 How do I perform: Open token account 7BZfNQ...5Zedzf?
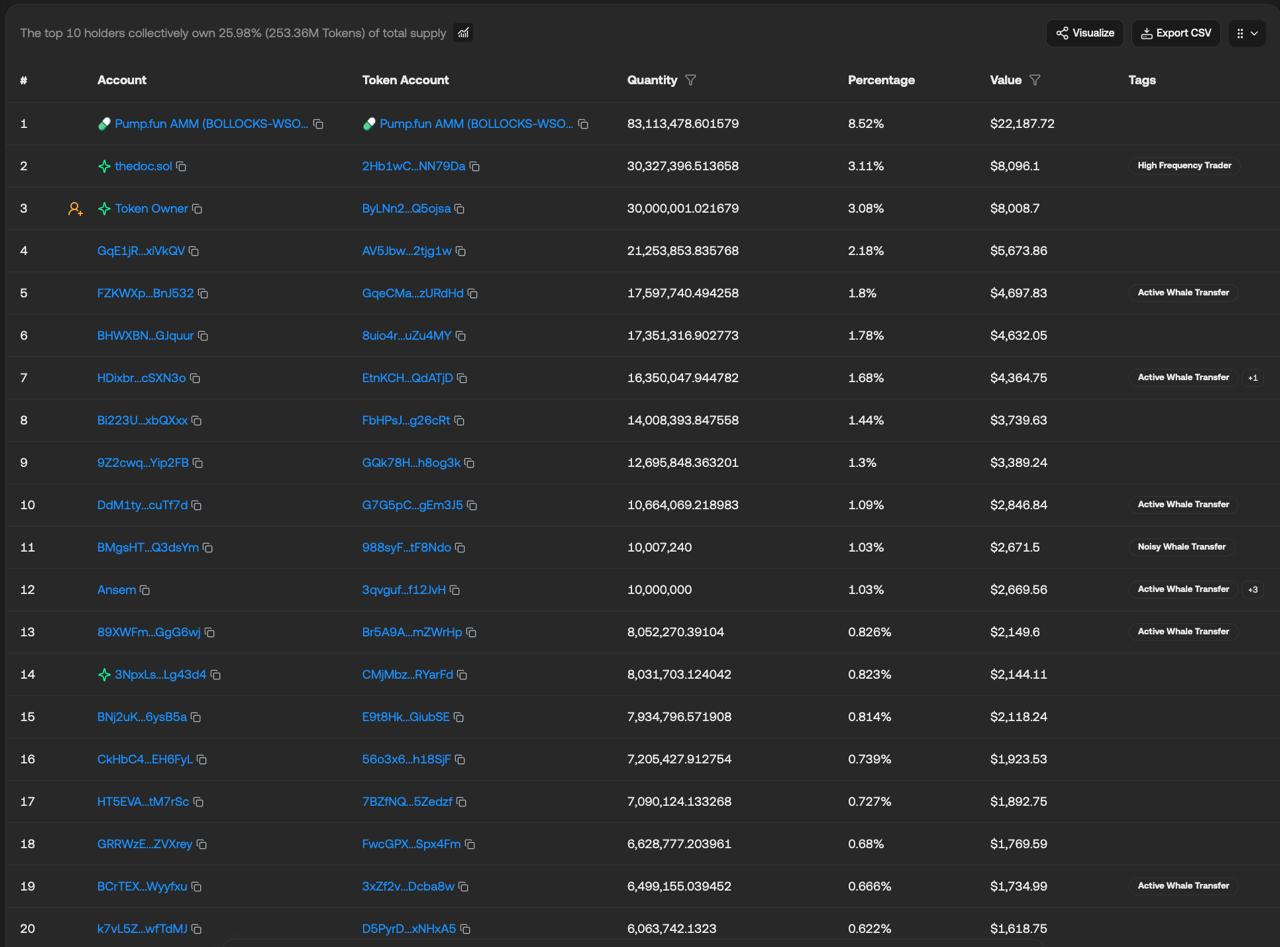point(407,802)
